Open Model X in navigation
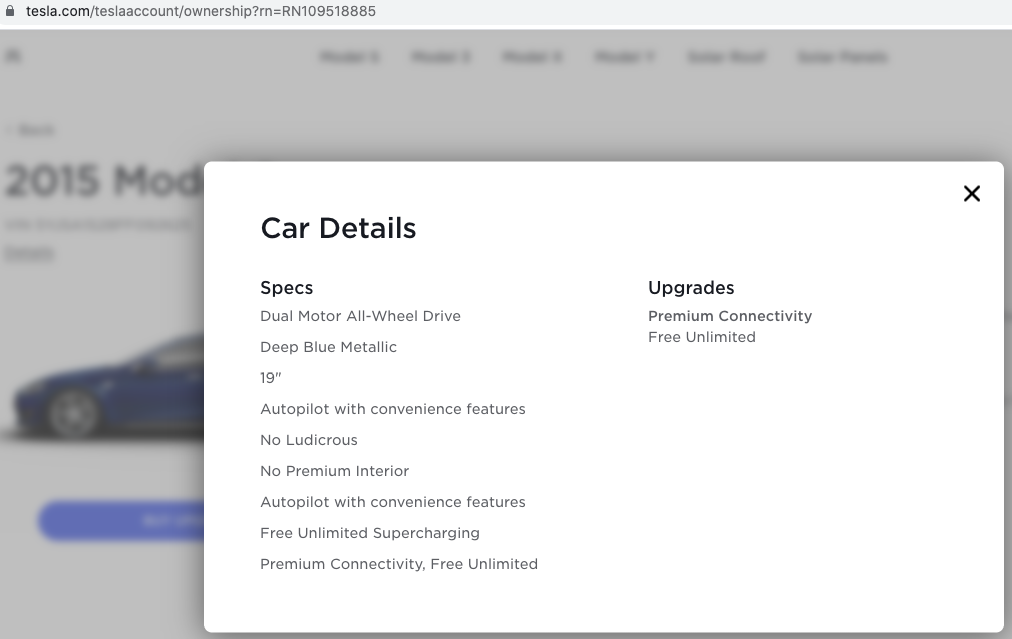 pyautogui.click(x=532, y=57)
